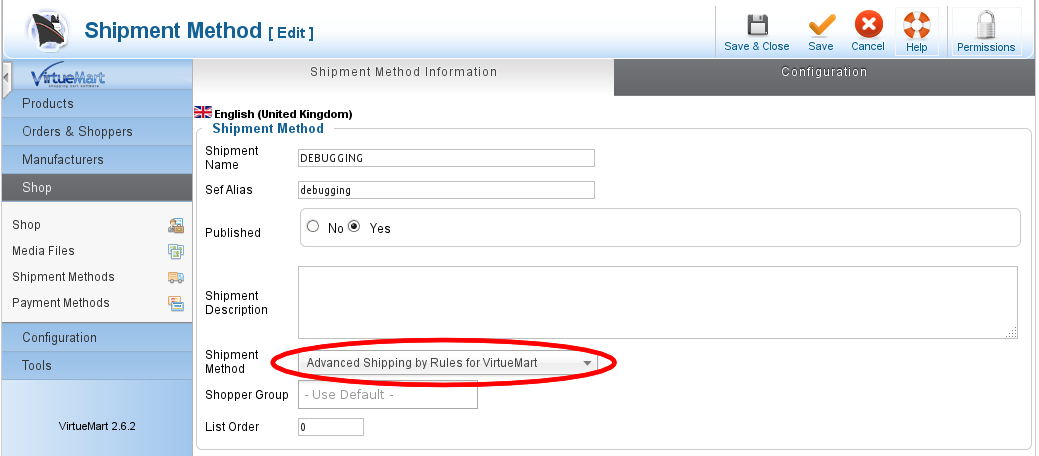Click the Save & Close floppy disk icon
Viewport: 1039px width, 456px height.
(757, 25)
